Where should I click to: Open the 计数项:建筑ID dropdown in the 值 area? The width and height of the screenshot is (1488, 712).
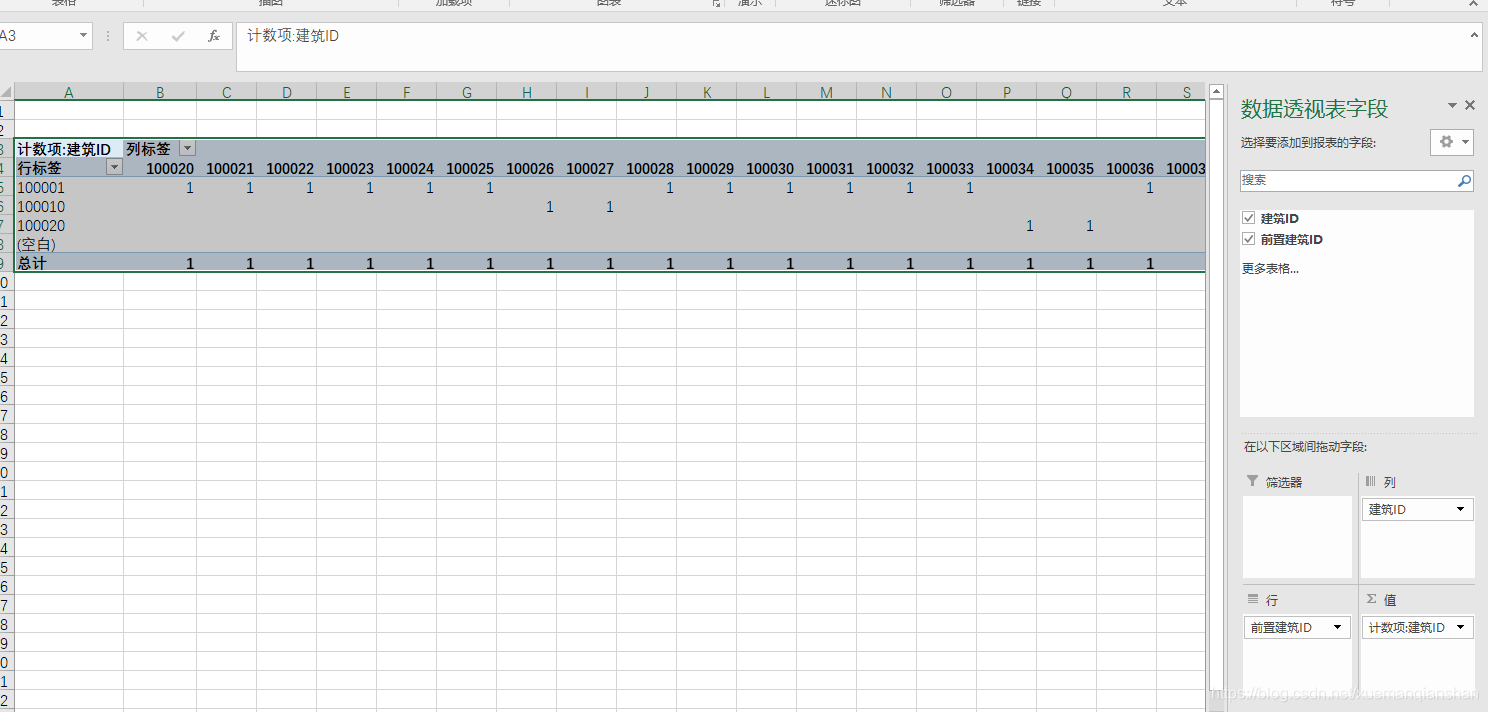click(x=1461, y=627)
